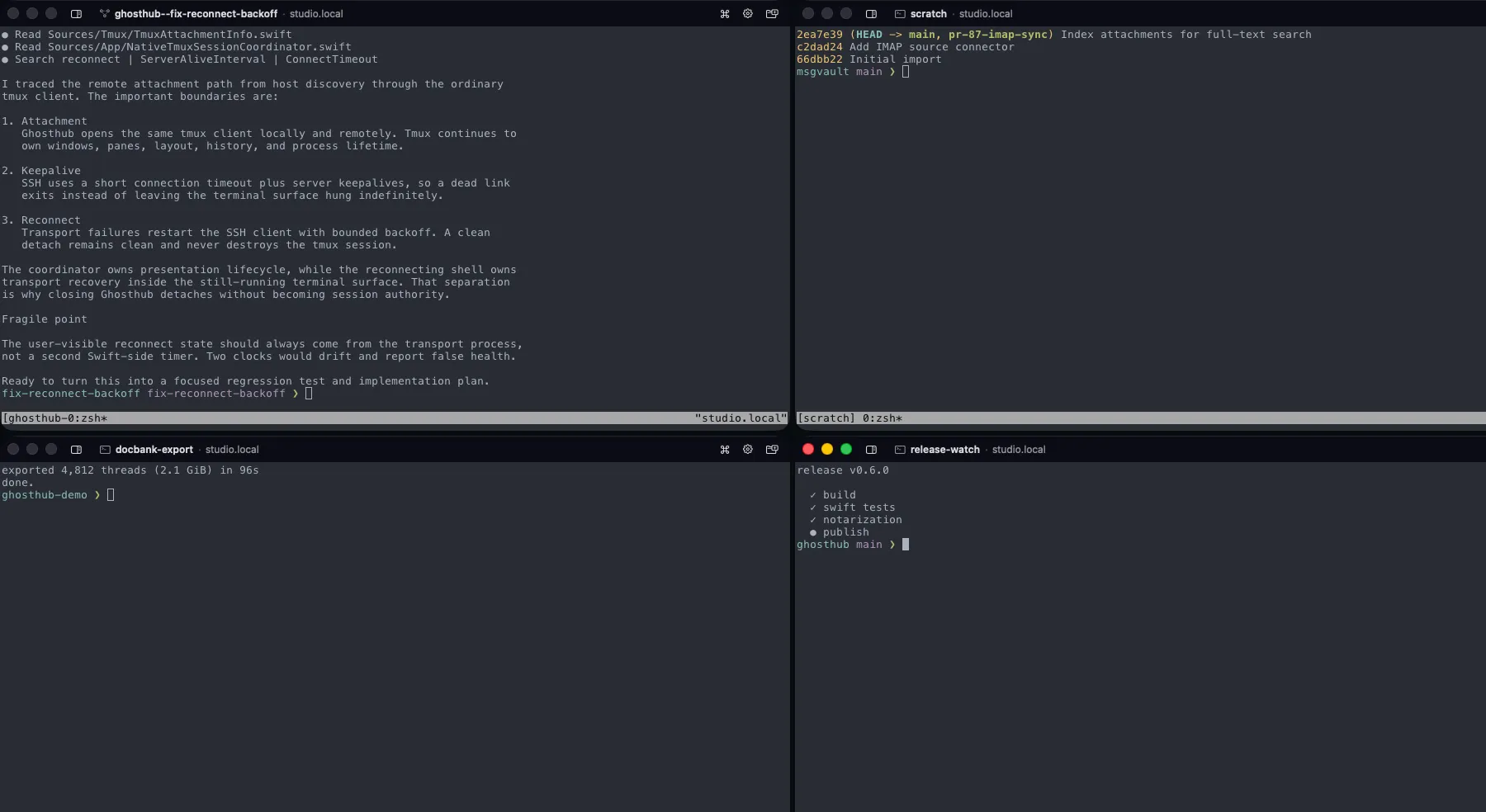The image size is (1486, 812).
Task: Click '1. Attachment' heading
Action: tap(45, 121)
